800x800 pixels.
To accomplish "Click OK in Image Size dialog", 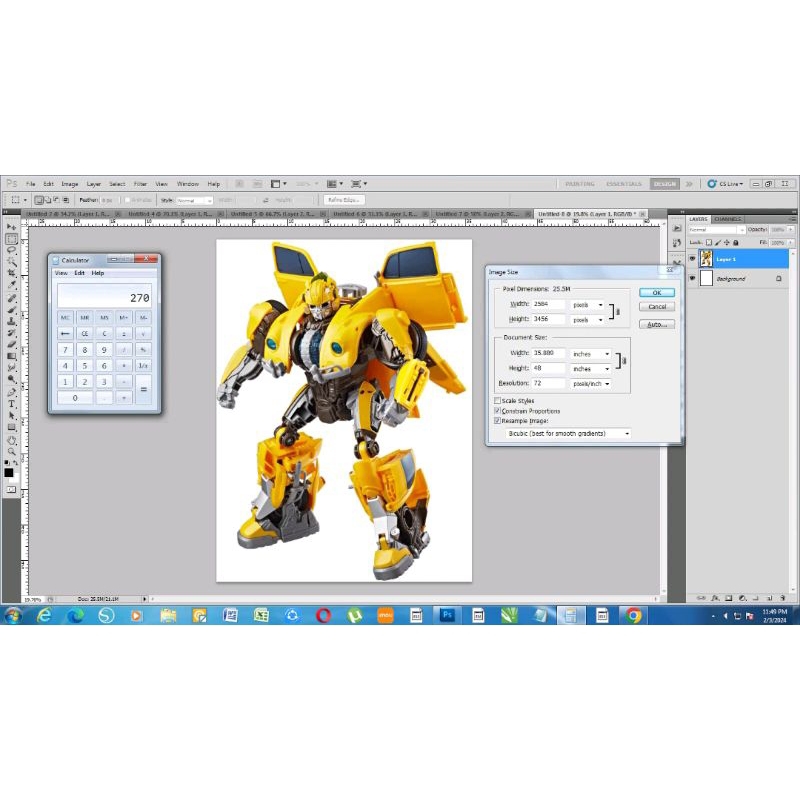I will (656, 292).
